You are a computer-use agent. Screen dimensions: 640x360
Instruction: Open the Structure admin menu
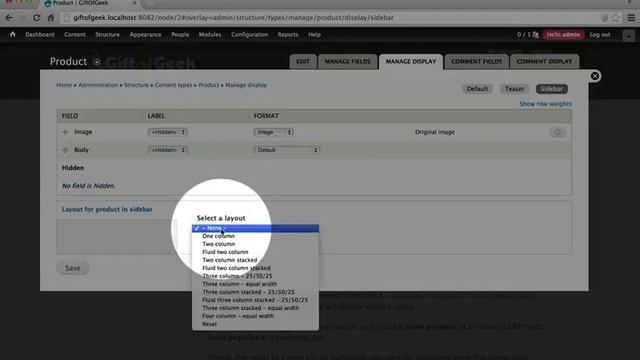point(107,35)
